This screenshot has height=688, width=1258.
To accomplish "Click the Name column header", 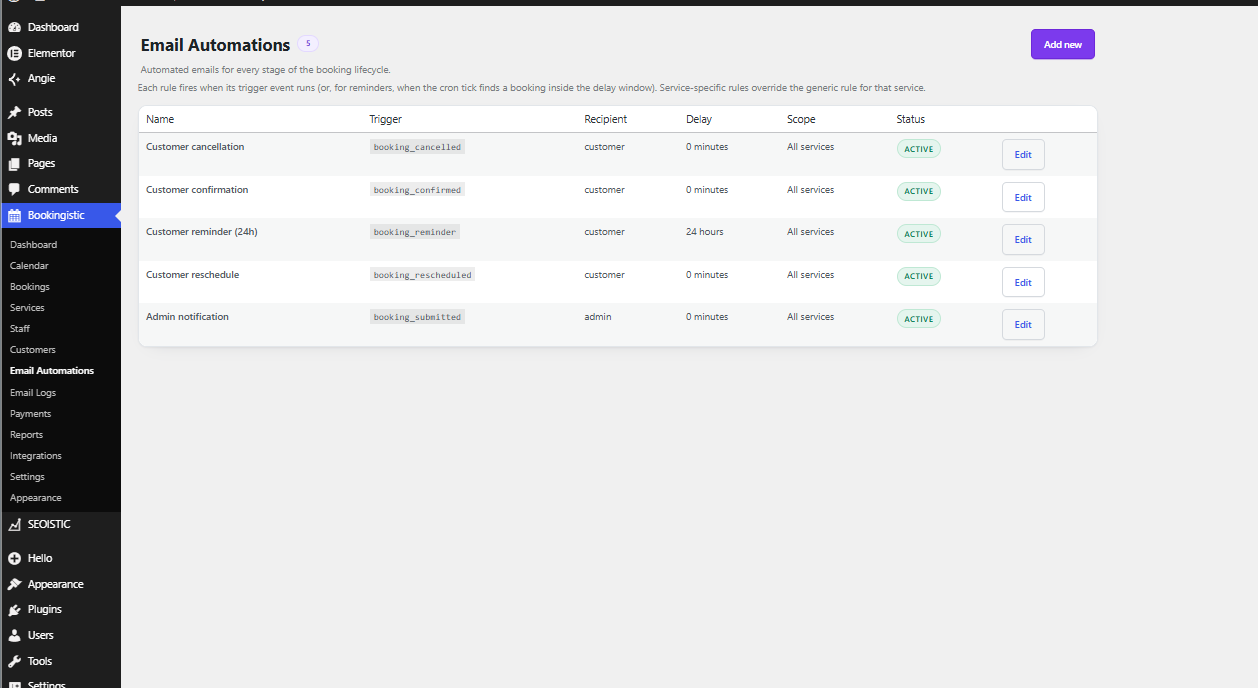I will click(160, 119).
